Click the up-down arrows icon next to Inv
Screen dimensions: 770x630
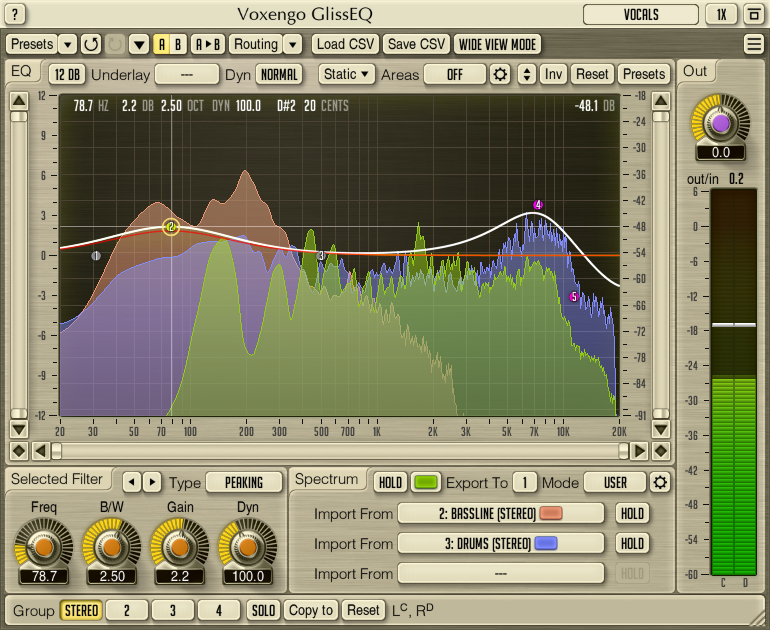pyautogui.click(x=527, y=75)
